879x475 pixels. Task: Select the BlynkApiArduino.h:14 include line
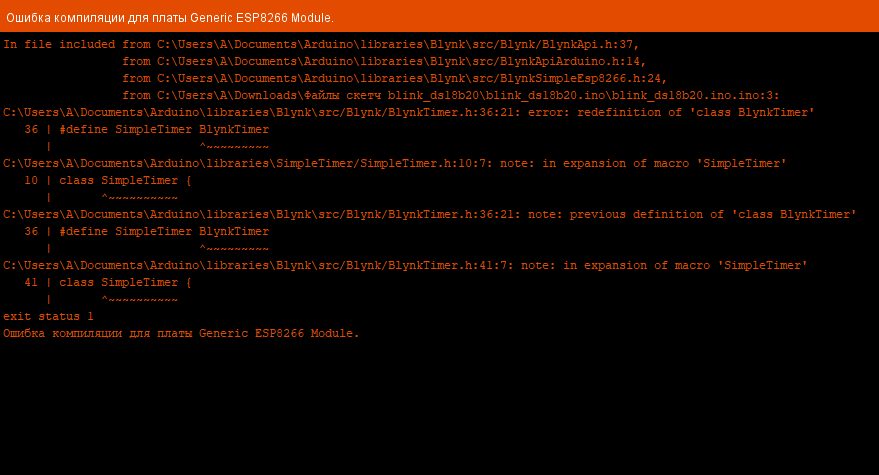coord(384,62)
